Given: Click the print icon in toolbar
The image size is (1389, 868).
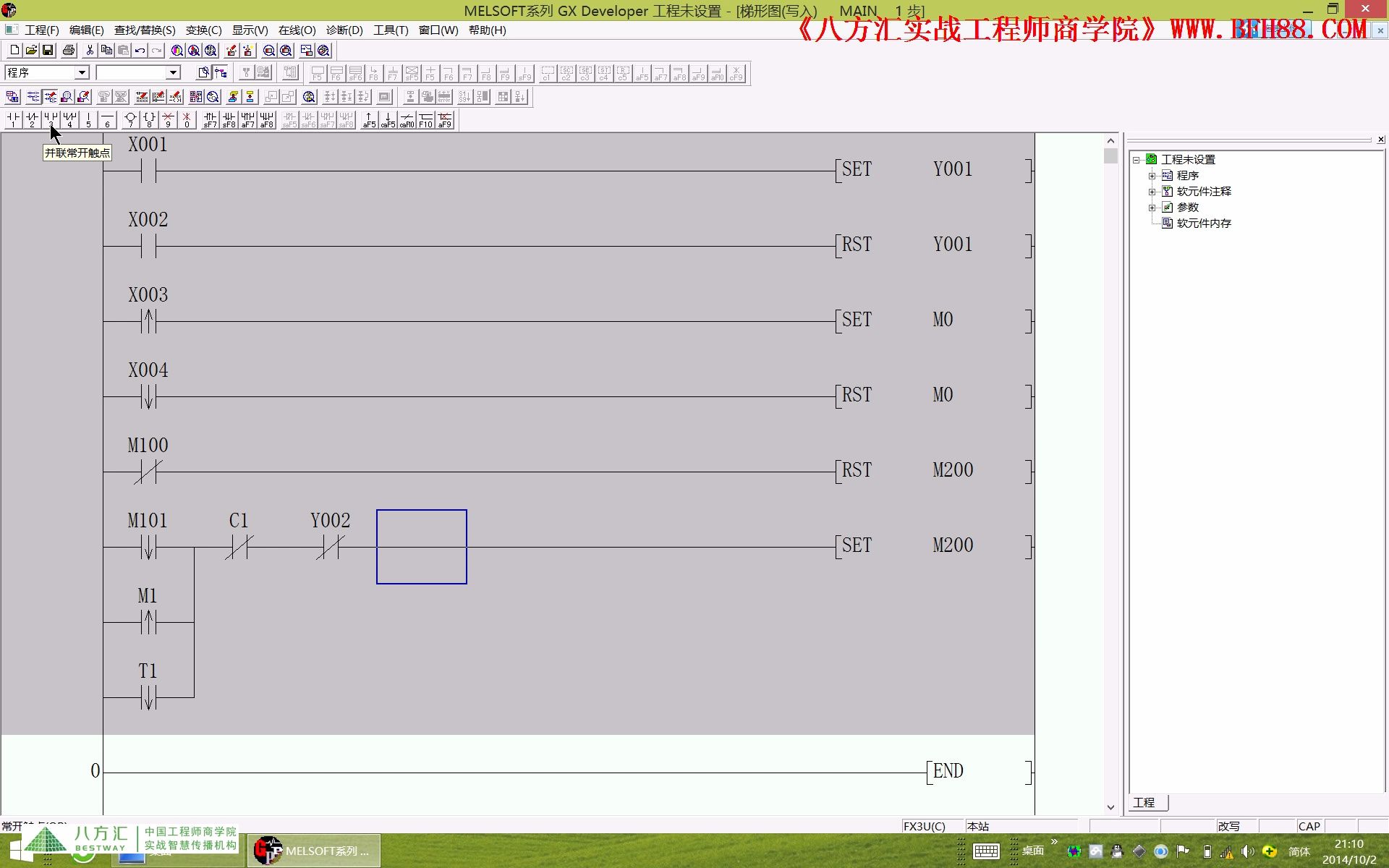Looking at the screenshot, I should (69, 51).
